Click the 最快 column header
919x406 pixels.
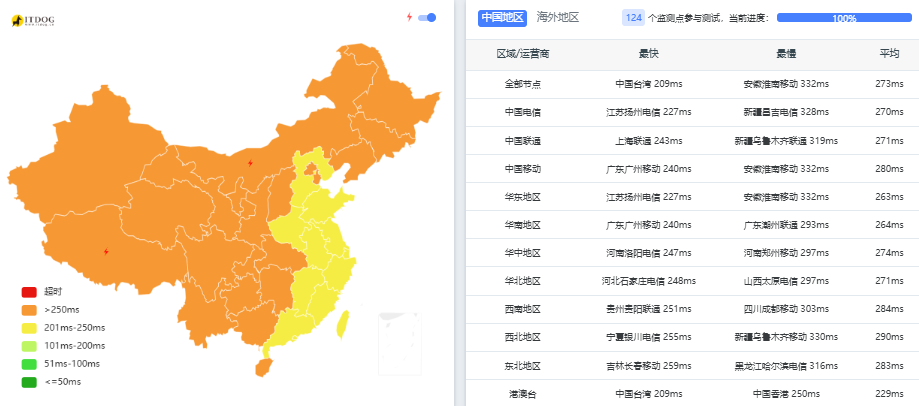coord(649,54)
